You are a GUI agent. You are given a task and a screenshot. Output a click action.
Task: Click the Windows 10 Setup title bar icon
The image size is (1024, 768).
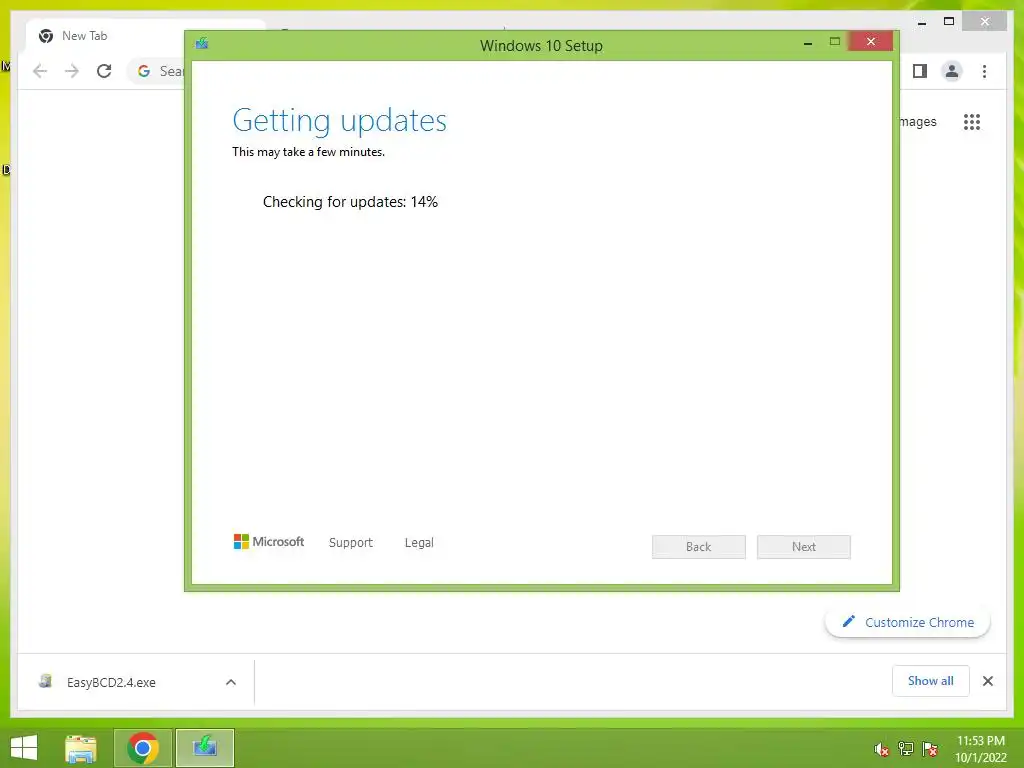tap(202, 44)
